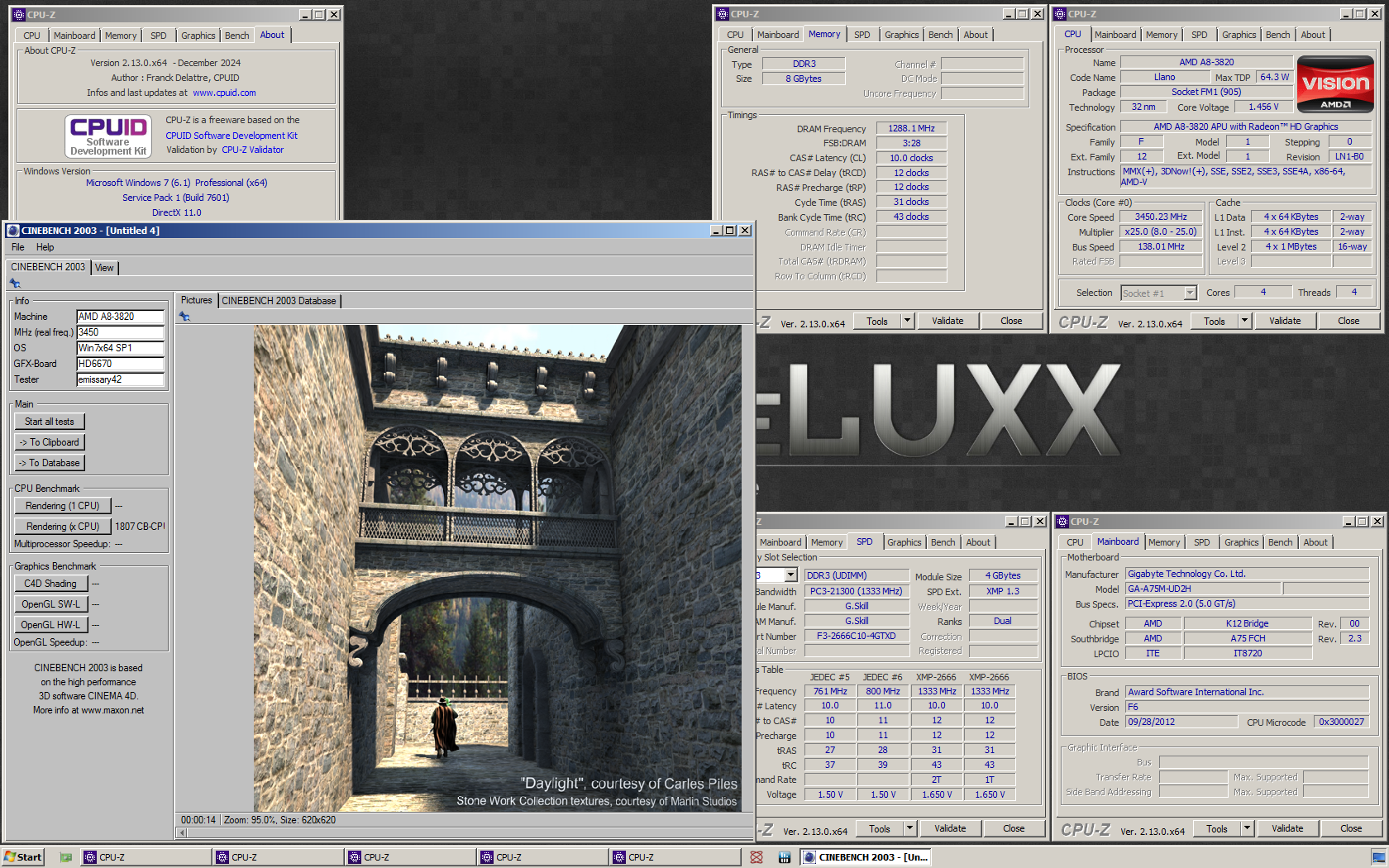Run Rendering (1 CPU) benchmark

63,506
